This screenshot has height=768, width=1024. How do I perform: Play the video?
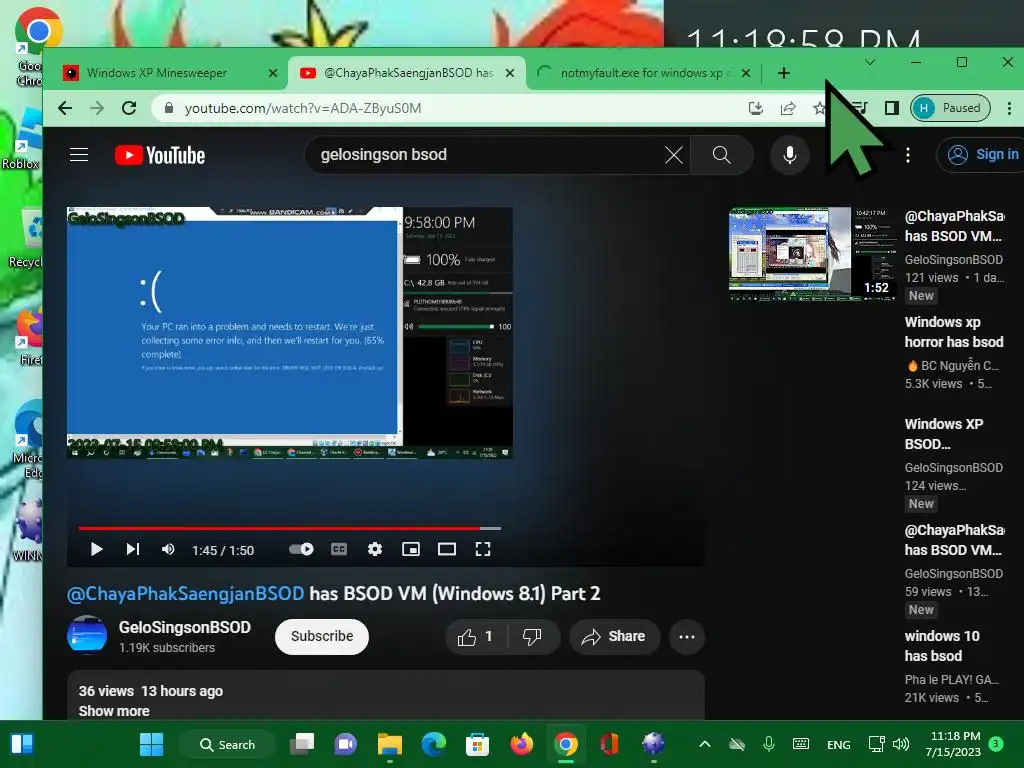pos(97,549)
